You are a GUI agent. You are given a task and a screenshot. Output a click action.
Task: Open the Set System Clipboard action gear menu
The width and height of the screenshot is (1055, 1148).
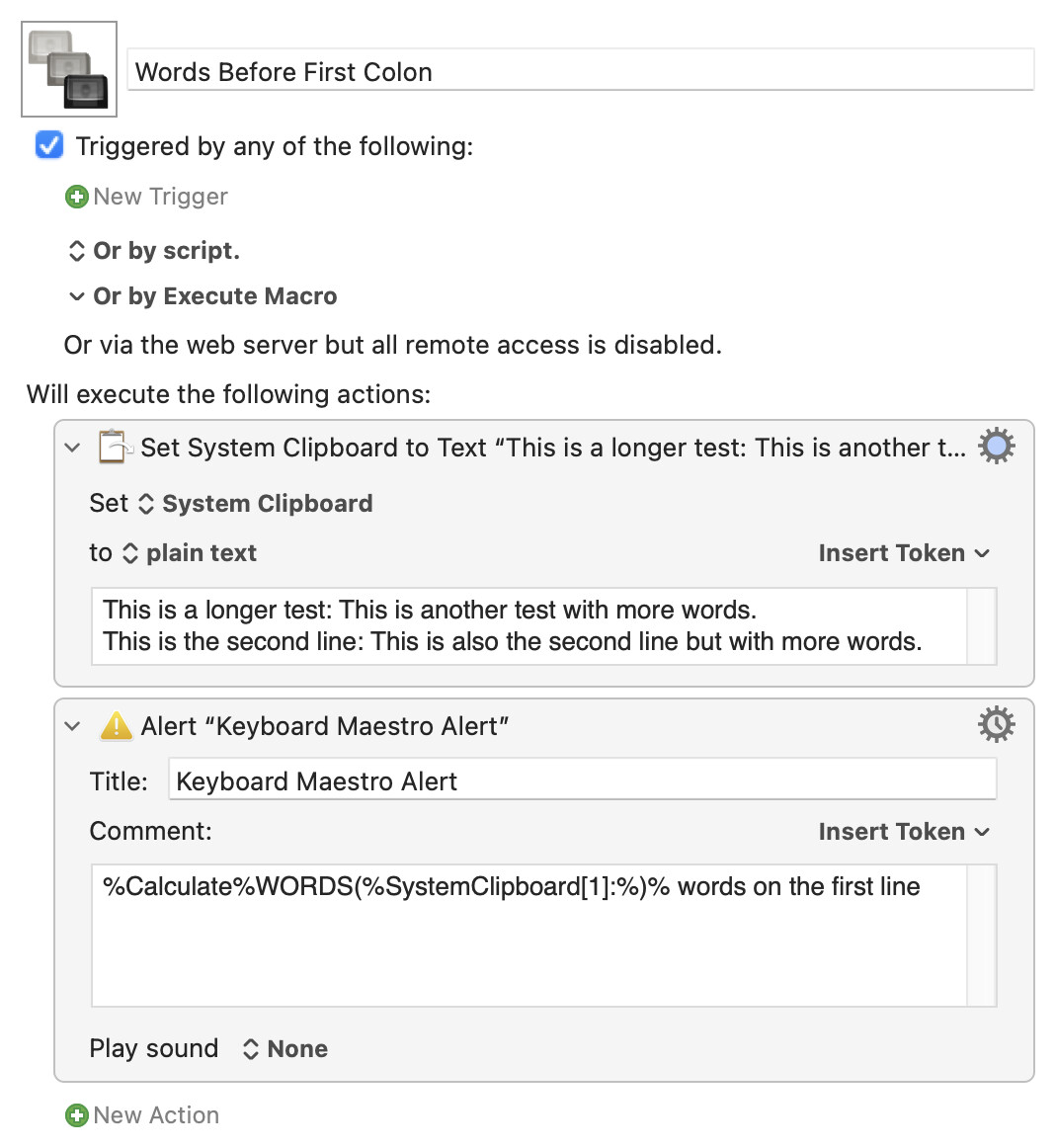[x=996, y=446]
